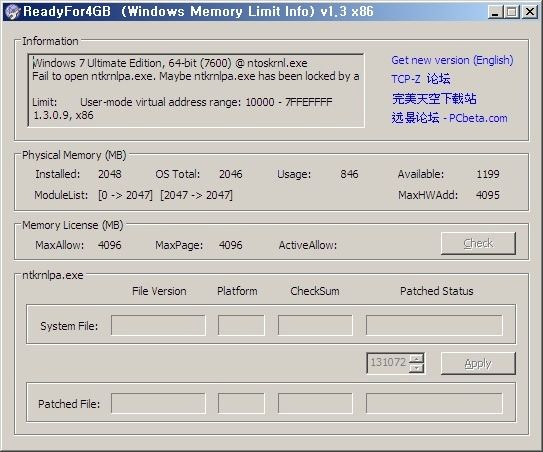Click the ModuleList entry [2047 -> 2047]

pyautogui.click(x=196, y=195)
